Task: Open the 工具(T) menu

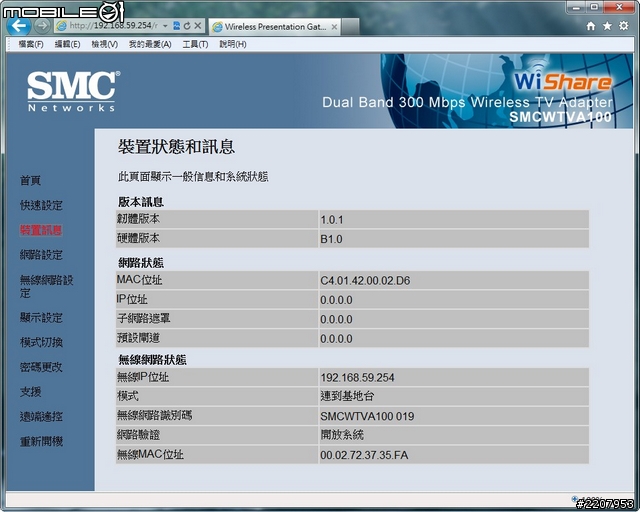Action: (195, 44)
